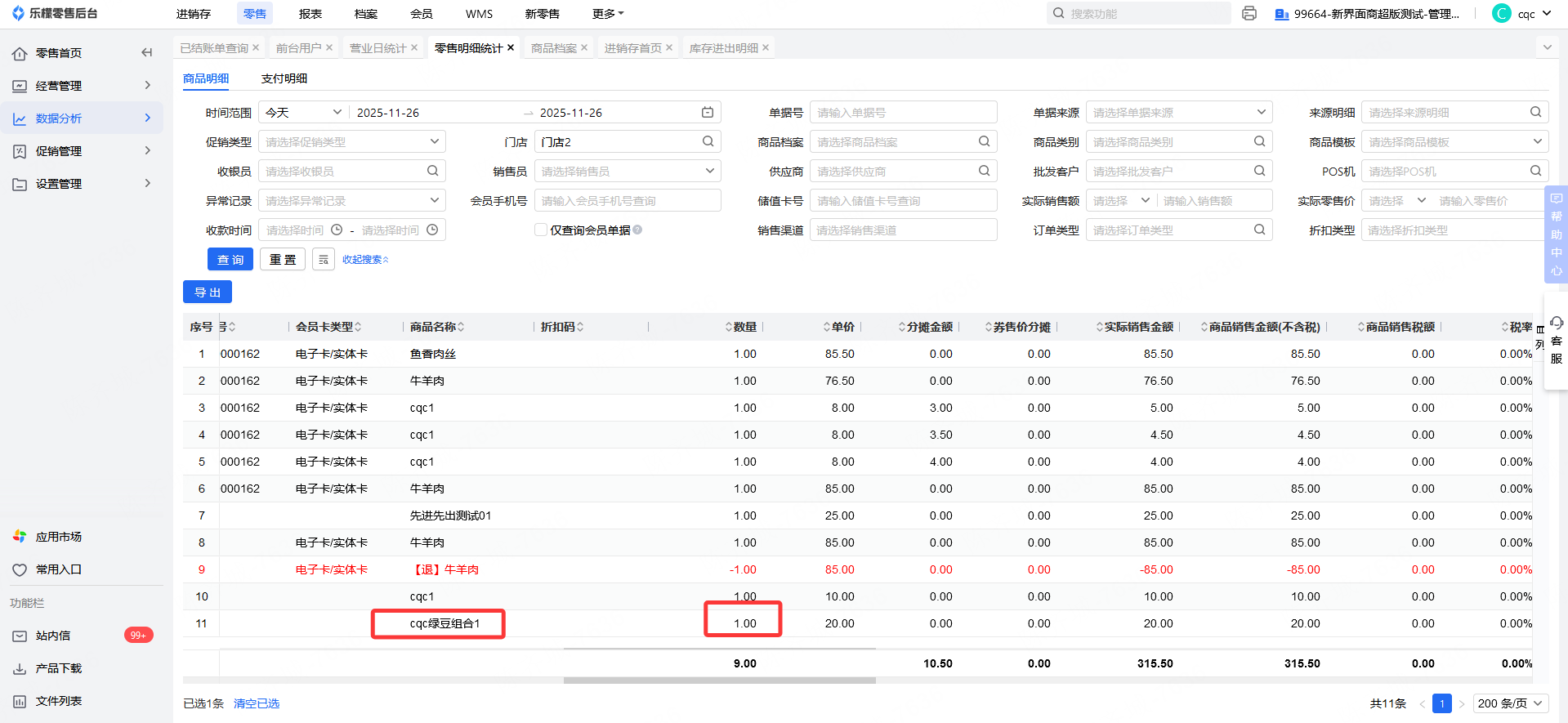1568x723 pixels.
Task: Expand the tab list overflow chevron
Action: point(1547,47)
